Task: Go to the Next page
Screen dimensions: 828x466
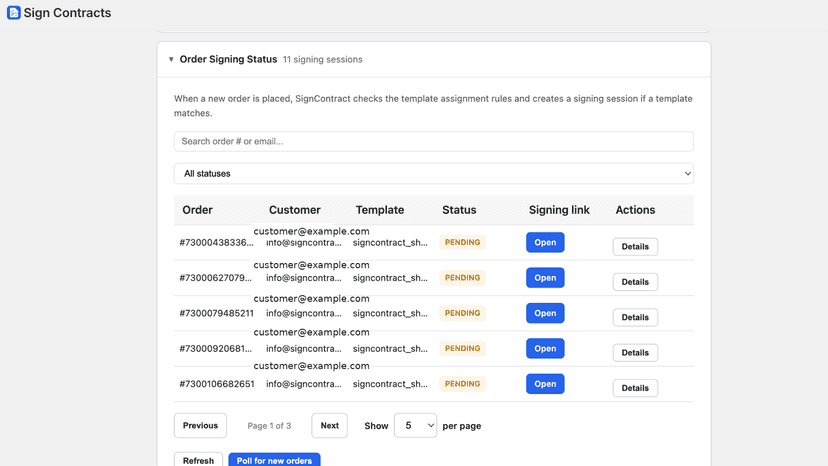Action: (330, 426)
